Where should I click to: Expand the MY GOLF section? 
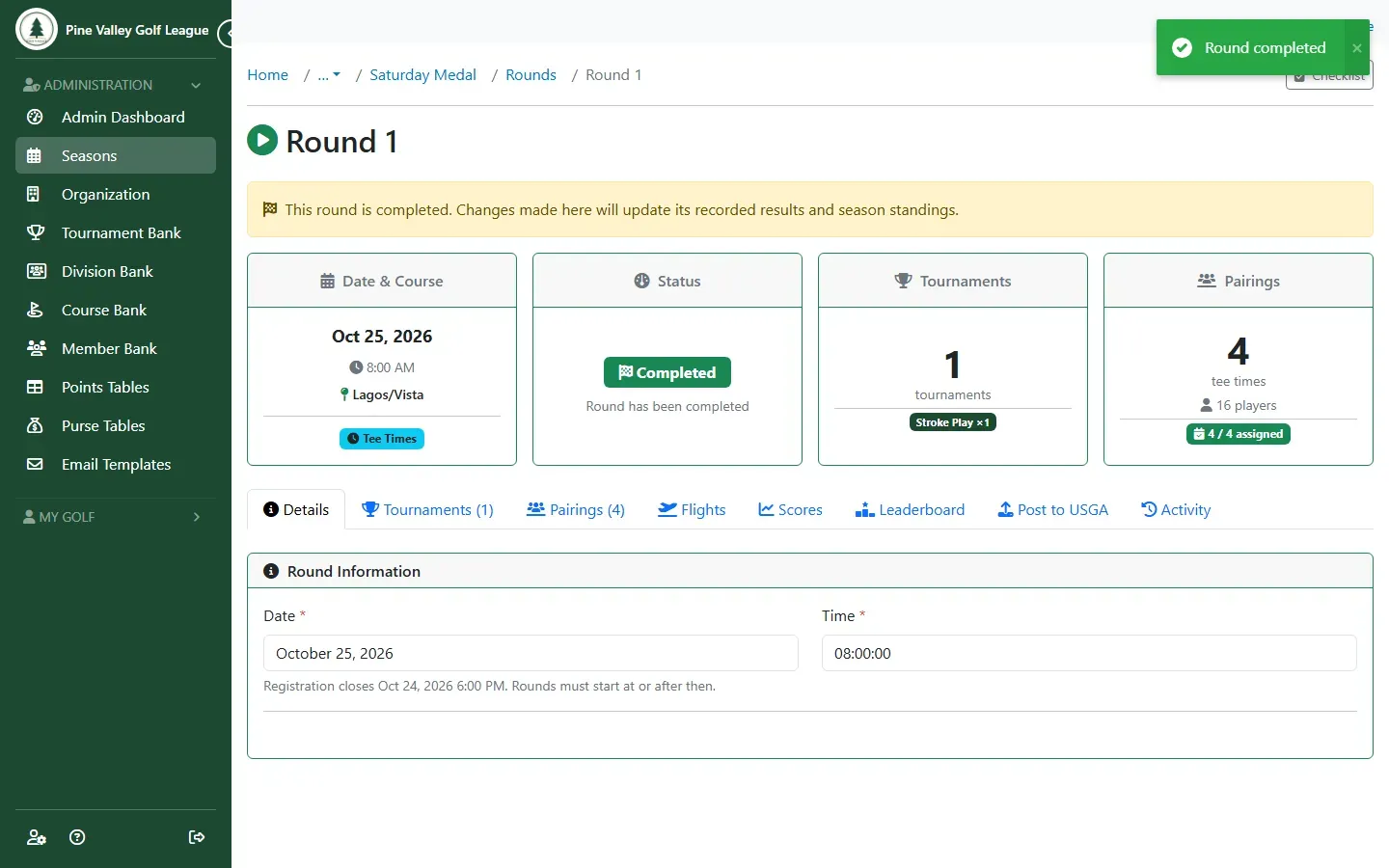(x=113, y=517)
